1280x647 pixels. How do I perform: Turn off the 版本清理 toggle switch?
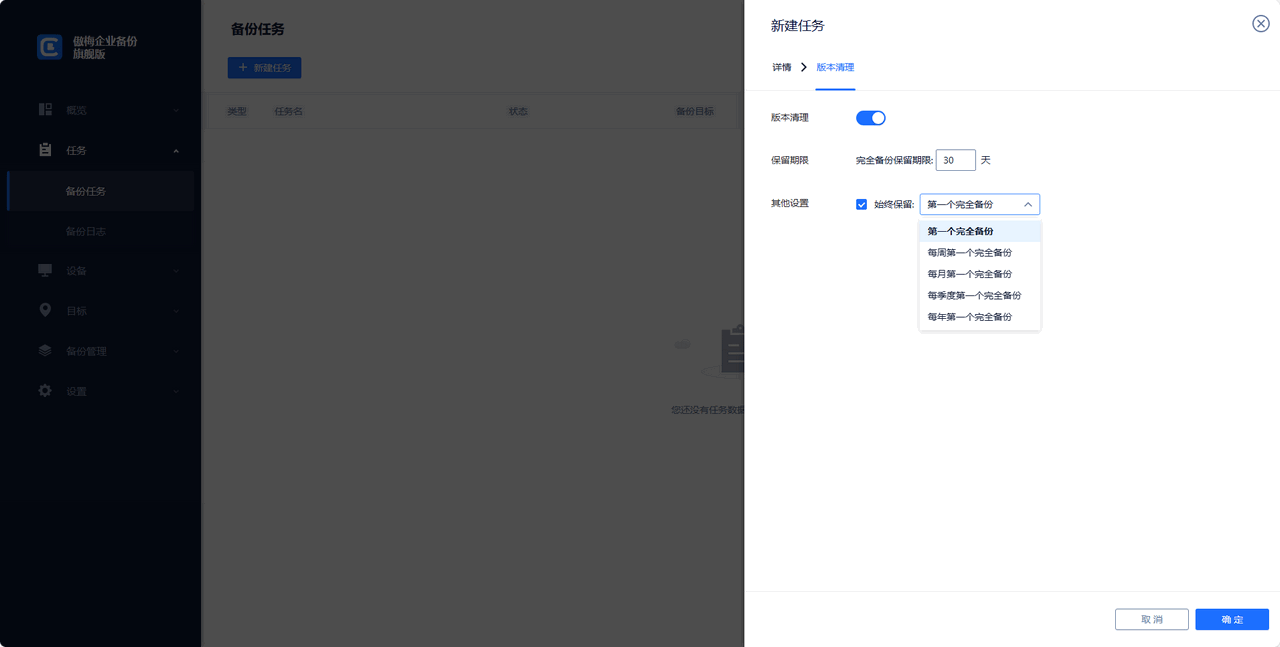[871, 118]
